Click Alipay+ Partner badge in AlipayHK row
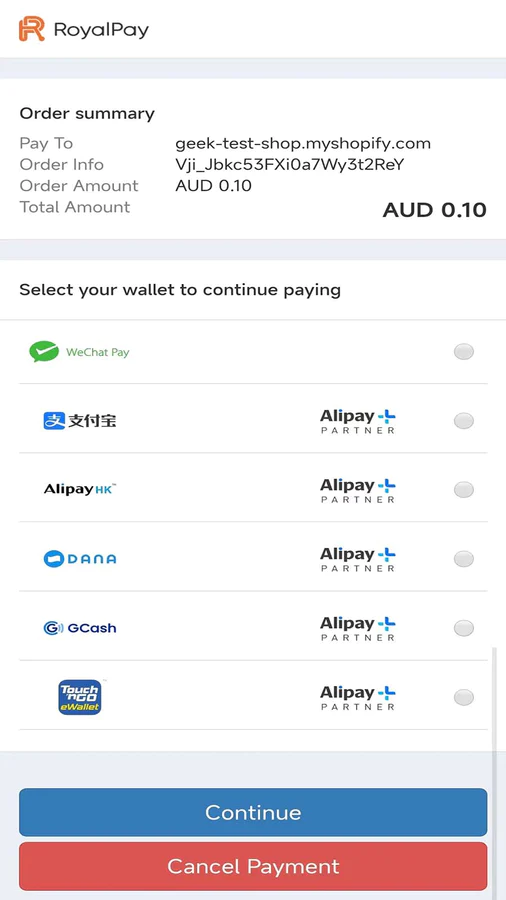 point(358,491)
